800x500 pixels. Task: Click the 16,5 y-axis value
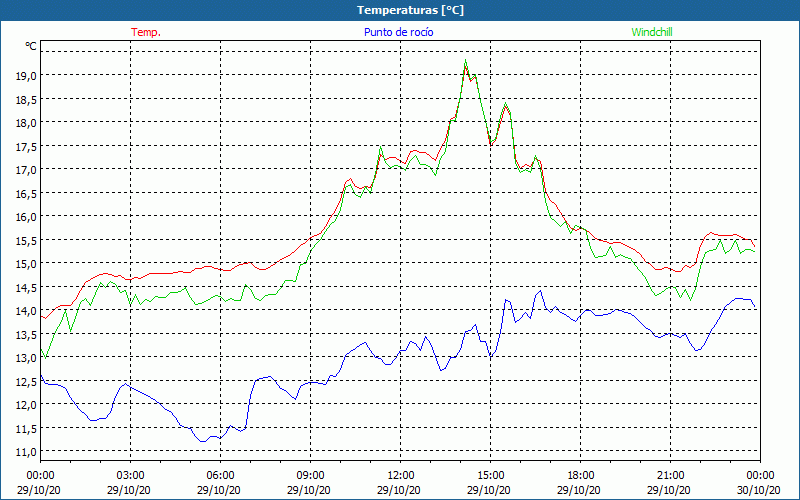(x=26, y=193)
